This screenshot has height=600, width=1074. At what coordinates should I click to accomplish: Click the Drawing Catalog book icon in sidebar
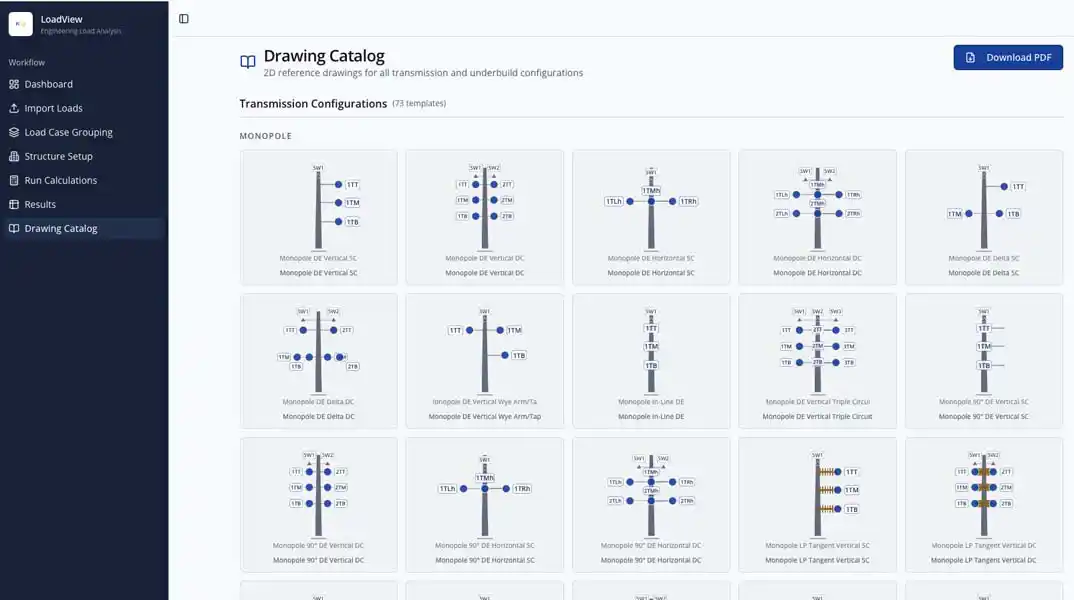14,228
